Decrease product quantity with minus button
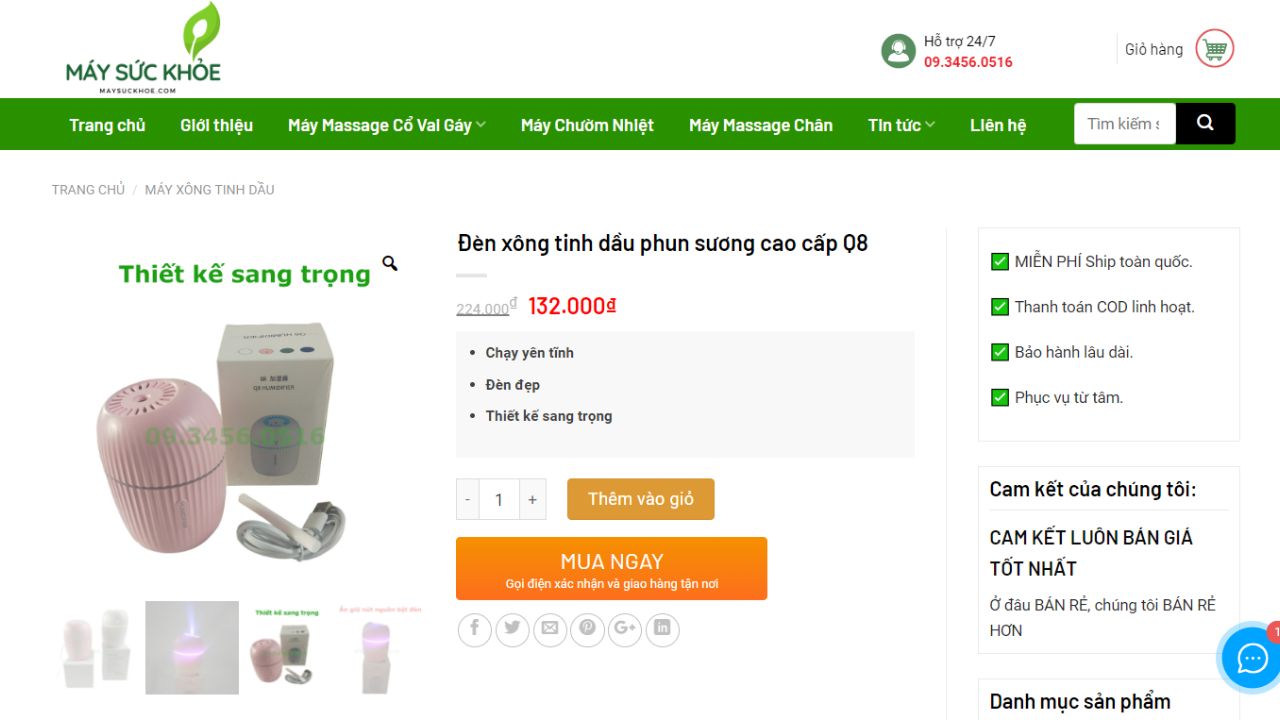 467,500
